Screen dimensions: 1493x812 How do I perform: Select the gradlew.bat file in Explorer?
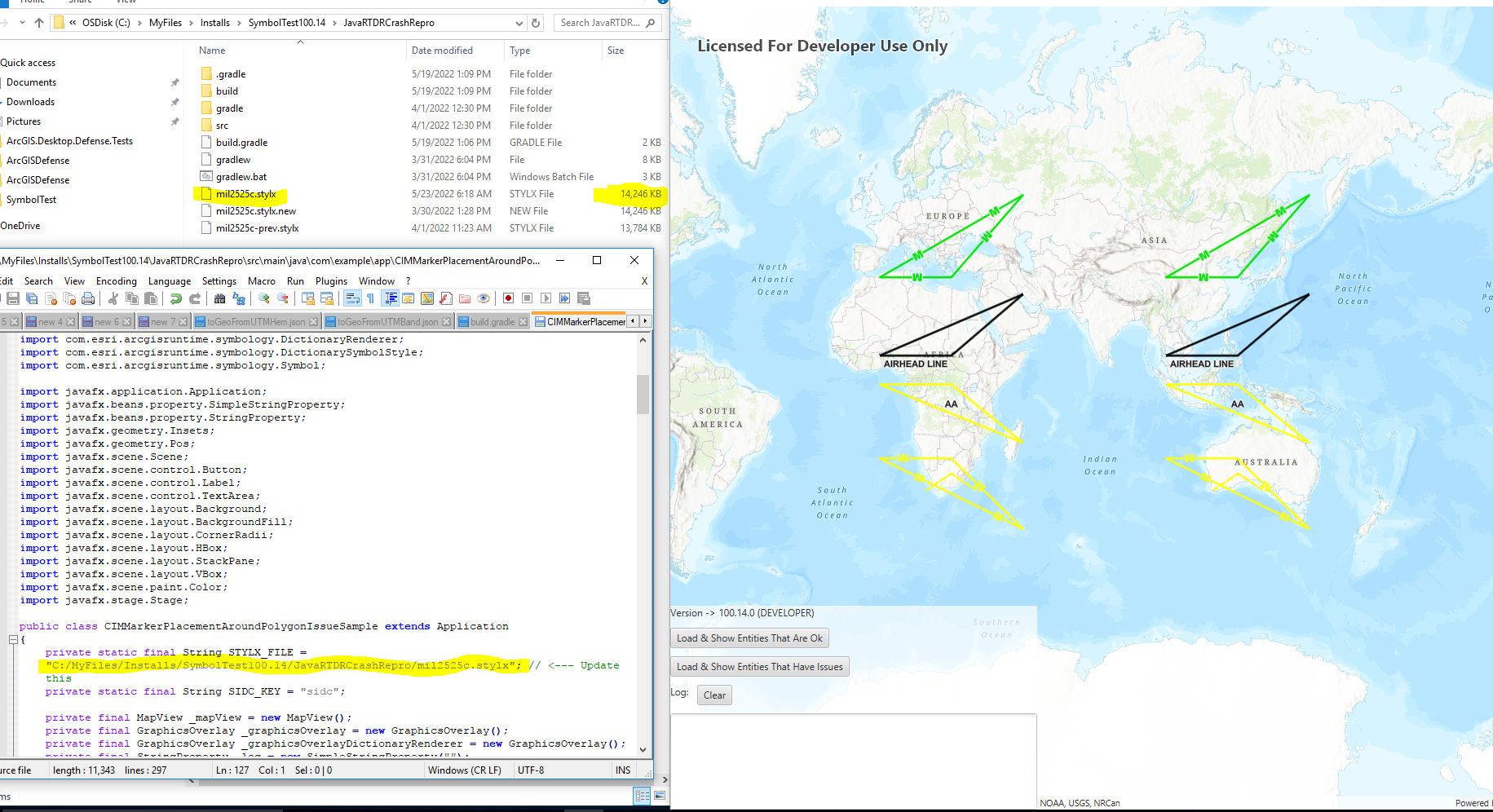[x=241, y=177]
